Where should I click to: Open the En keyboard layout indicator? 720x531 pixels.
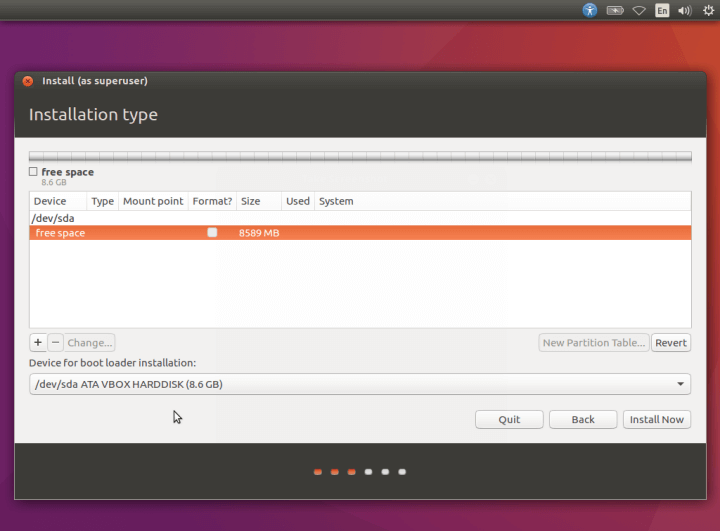point(662,10)
